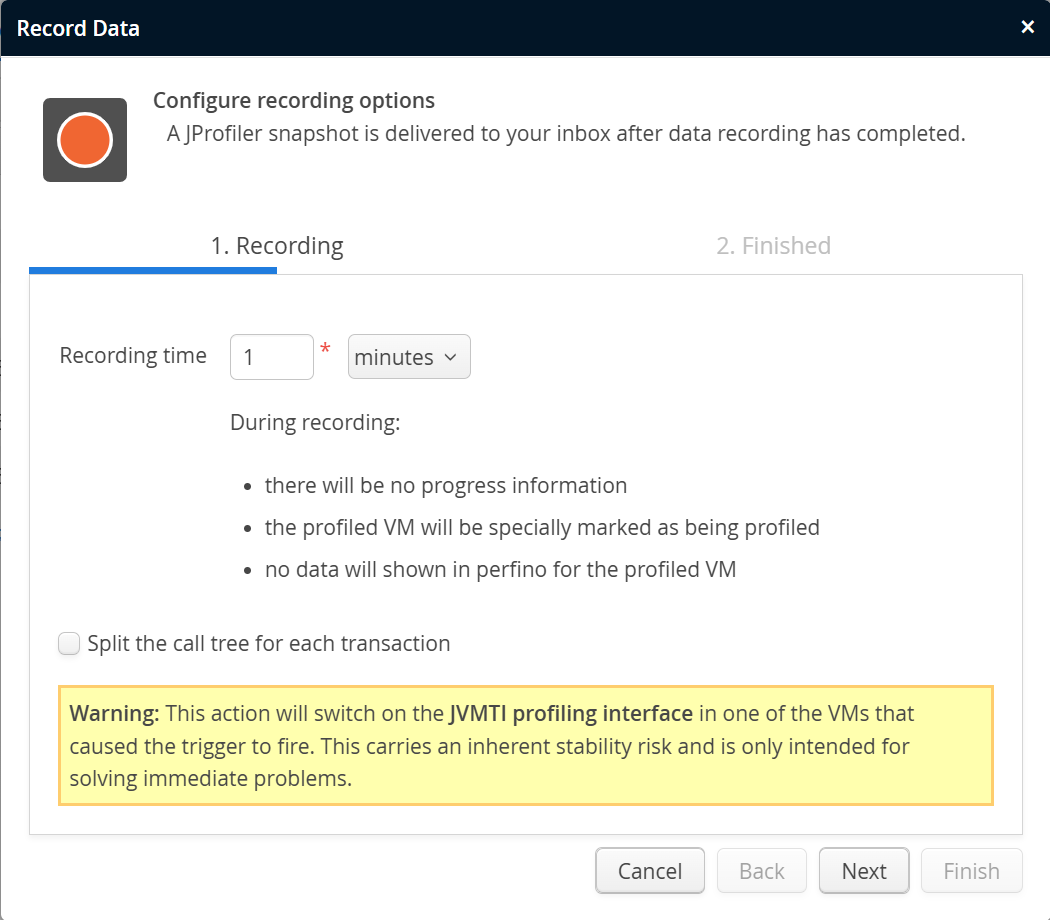
Task: Click the greyed-out Finish button
Action: click(x=971, y=871)
